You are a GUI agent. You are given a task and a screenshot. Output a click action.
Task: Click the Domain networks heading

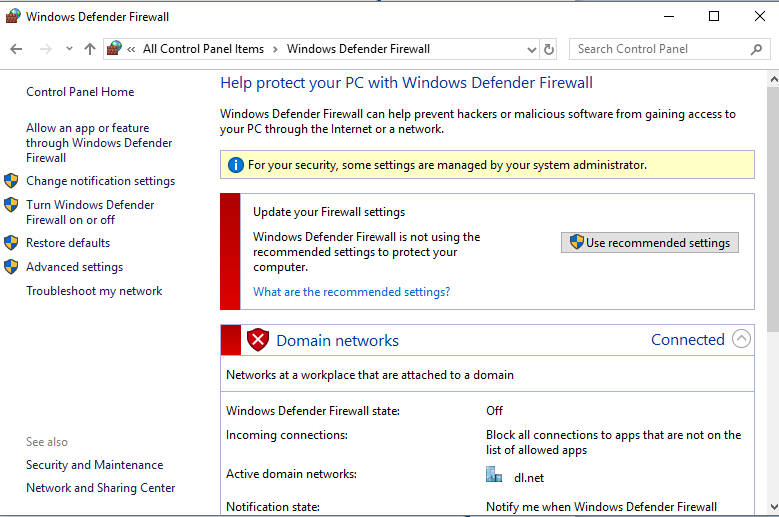(x=337, y=341)
